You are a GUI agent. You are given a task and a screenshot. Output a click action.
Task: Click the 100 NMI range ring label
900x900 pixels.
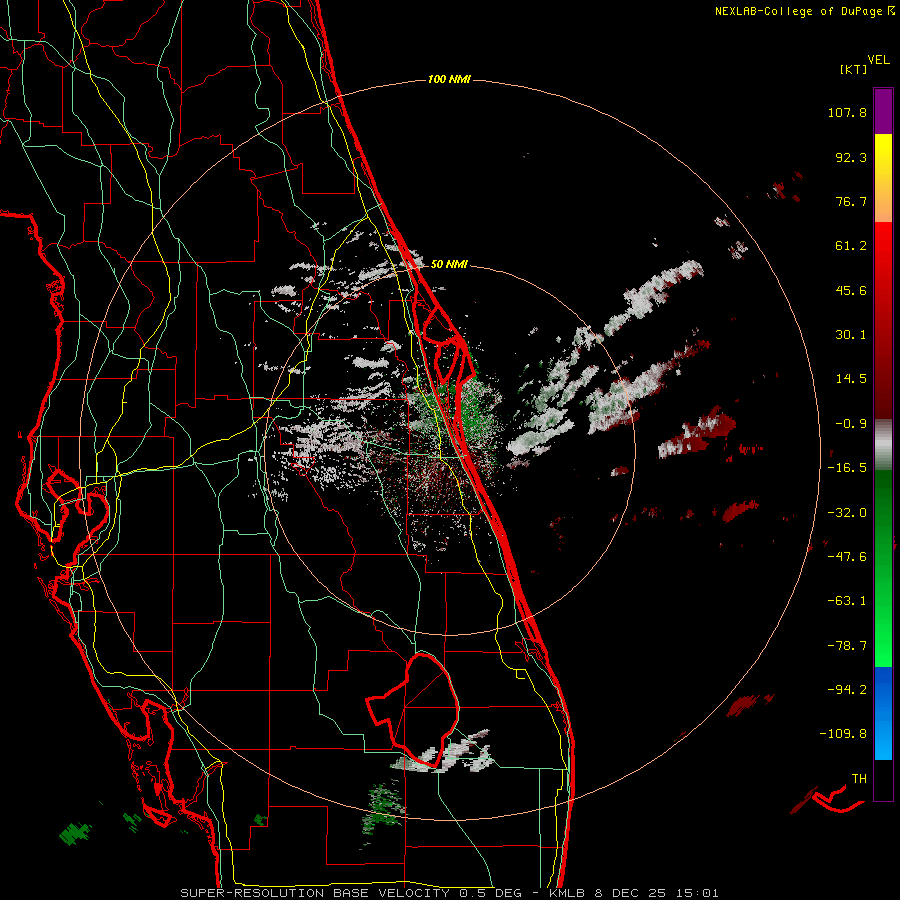pos(449,79)
